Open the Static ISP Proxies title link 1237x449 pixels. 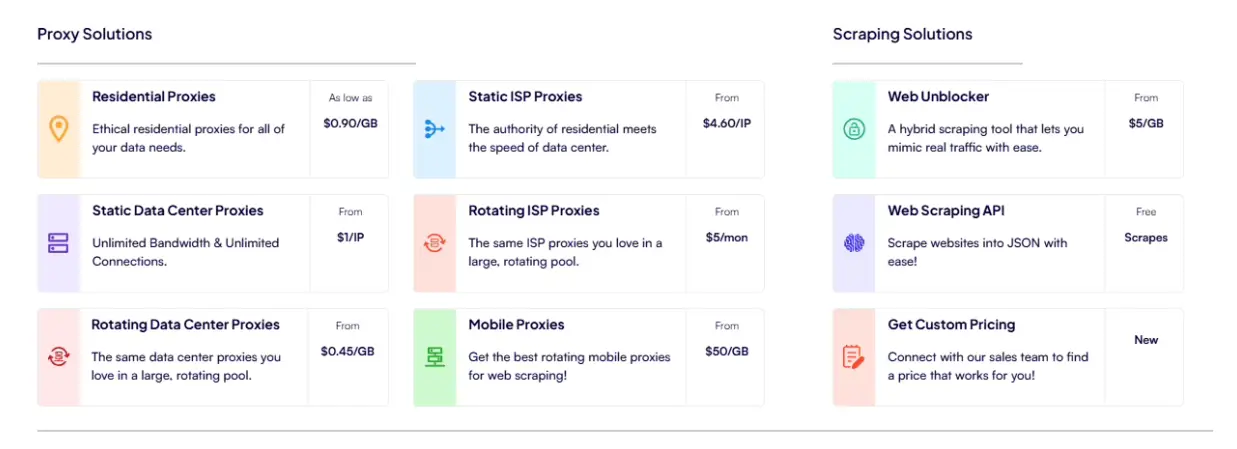525,97
